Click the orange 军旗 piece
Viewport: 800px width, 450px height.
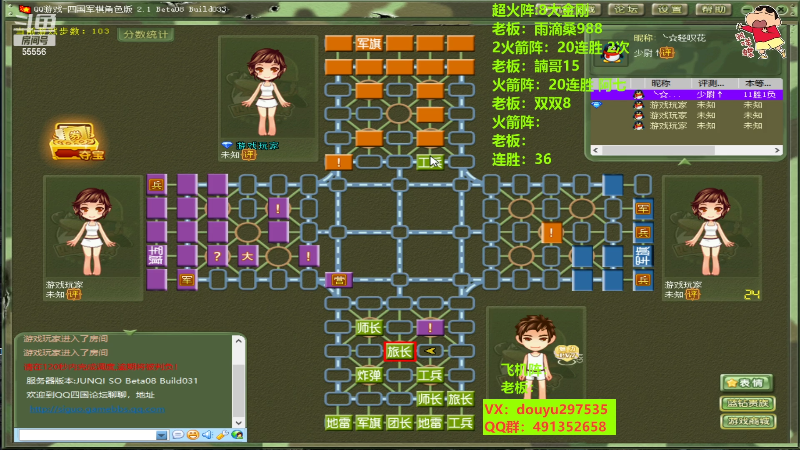(x=368, y=44)
